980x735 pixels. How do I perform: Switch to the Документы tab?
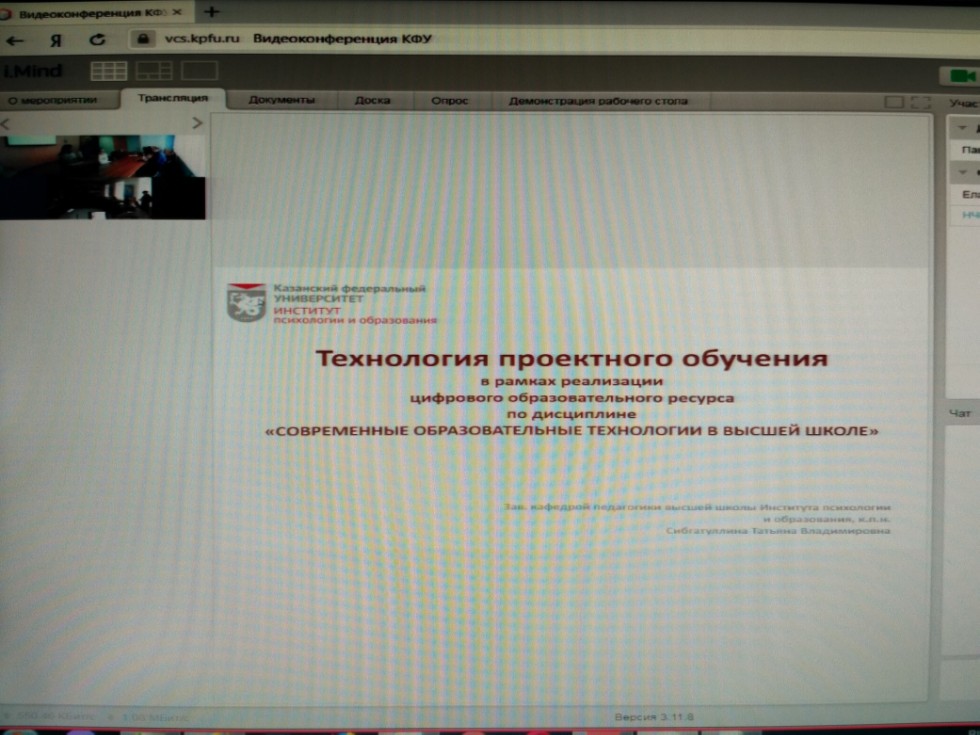click(x=281, y=100)
